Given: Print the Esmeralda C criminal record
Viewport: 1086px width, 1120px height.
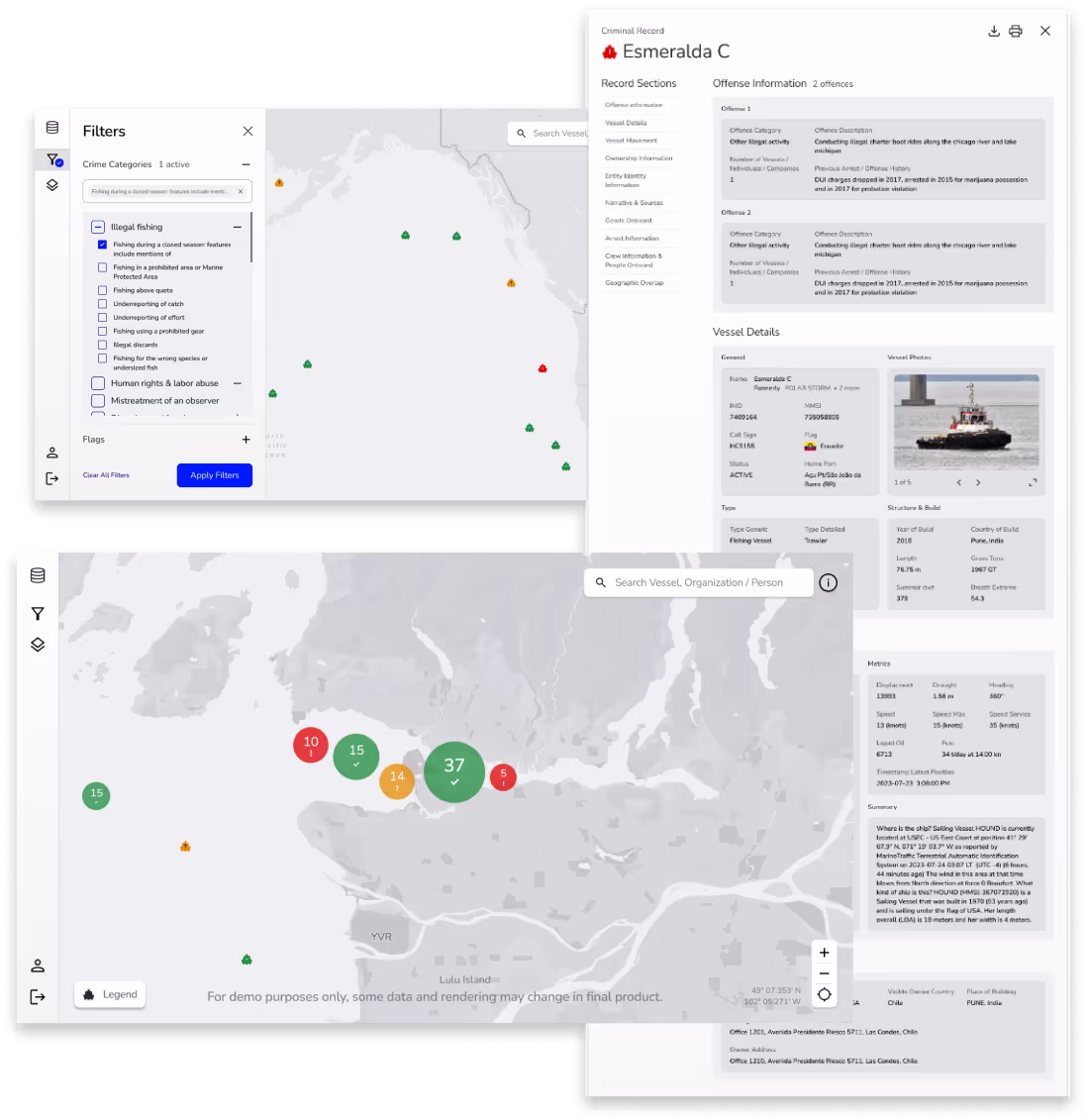Looking at the screenshot, I should (x=1016, y=31).
